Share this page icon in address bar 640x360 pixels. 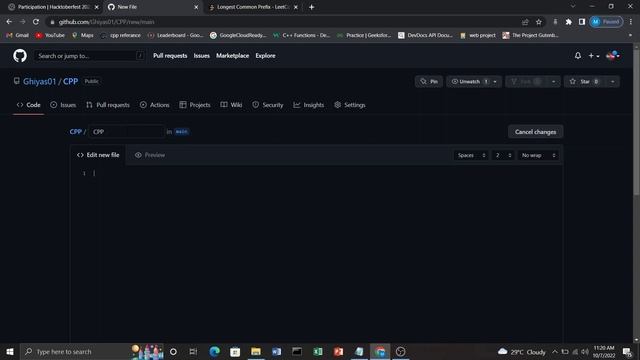click(x=525, y=22)
